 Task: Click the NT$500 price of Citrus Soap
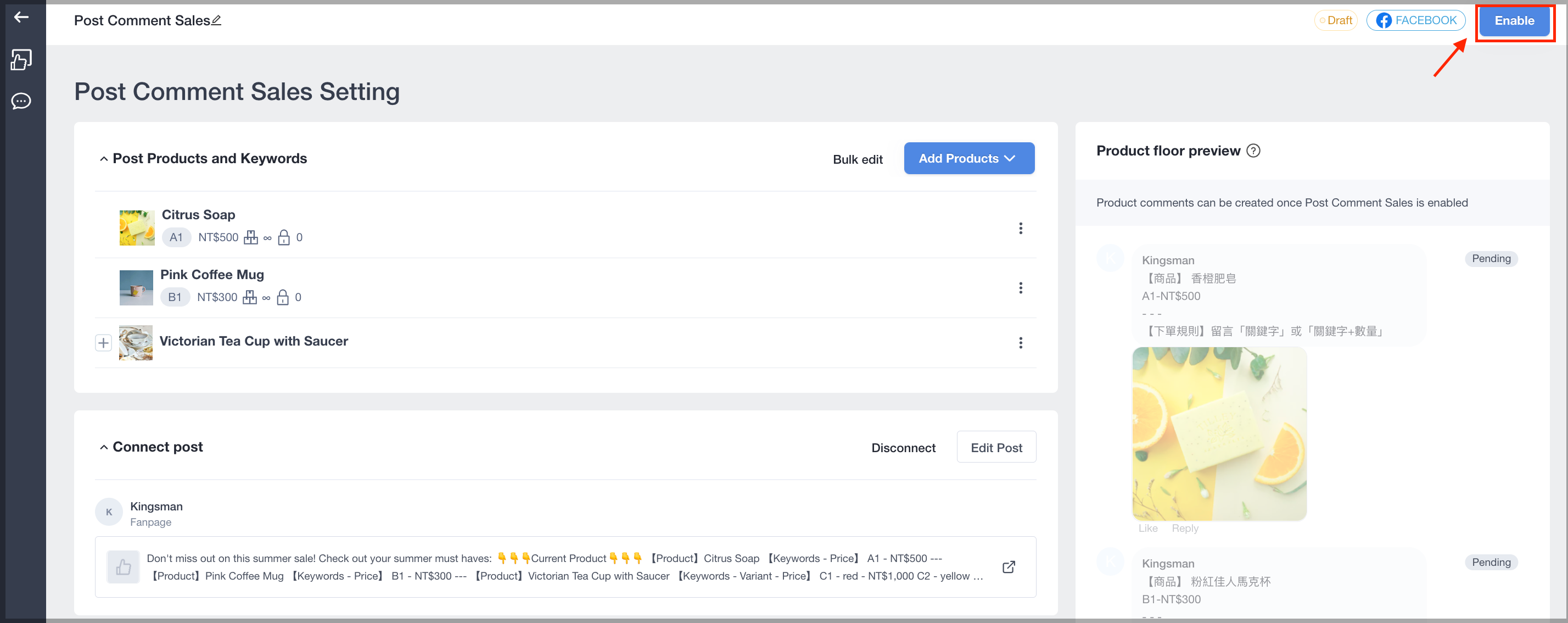(218, 237)
